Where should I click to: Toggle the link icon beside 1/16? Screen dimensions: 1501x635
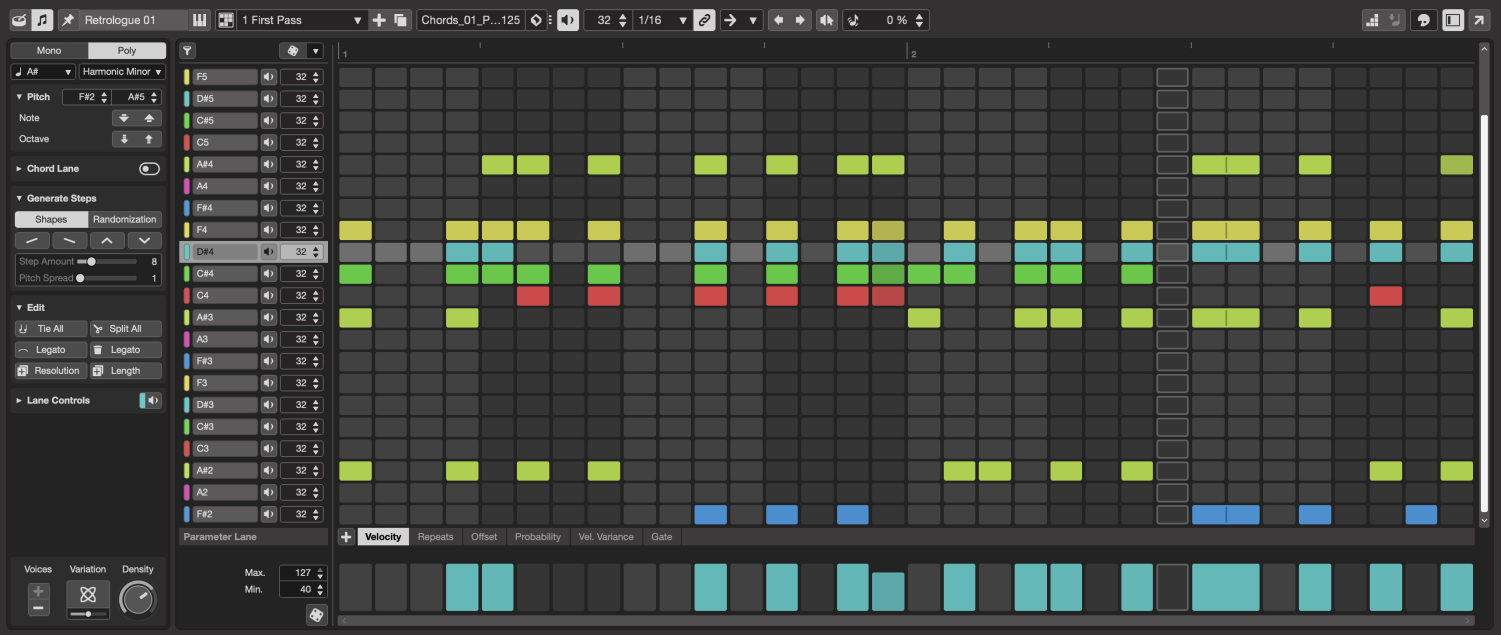704,20
